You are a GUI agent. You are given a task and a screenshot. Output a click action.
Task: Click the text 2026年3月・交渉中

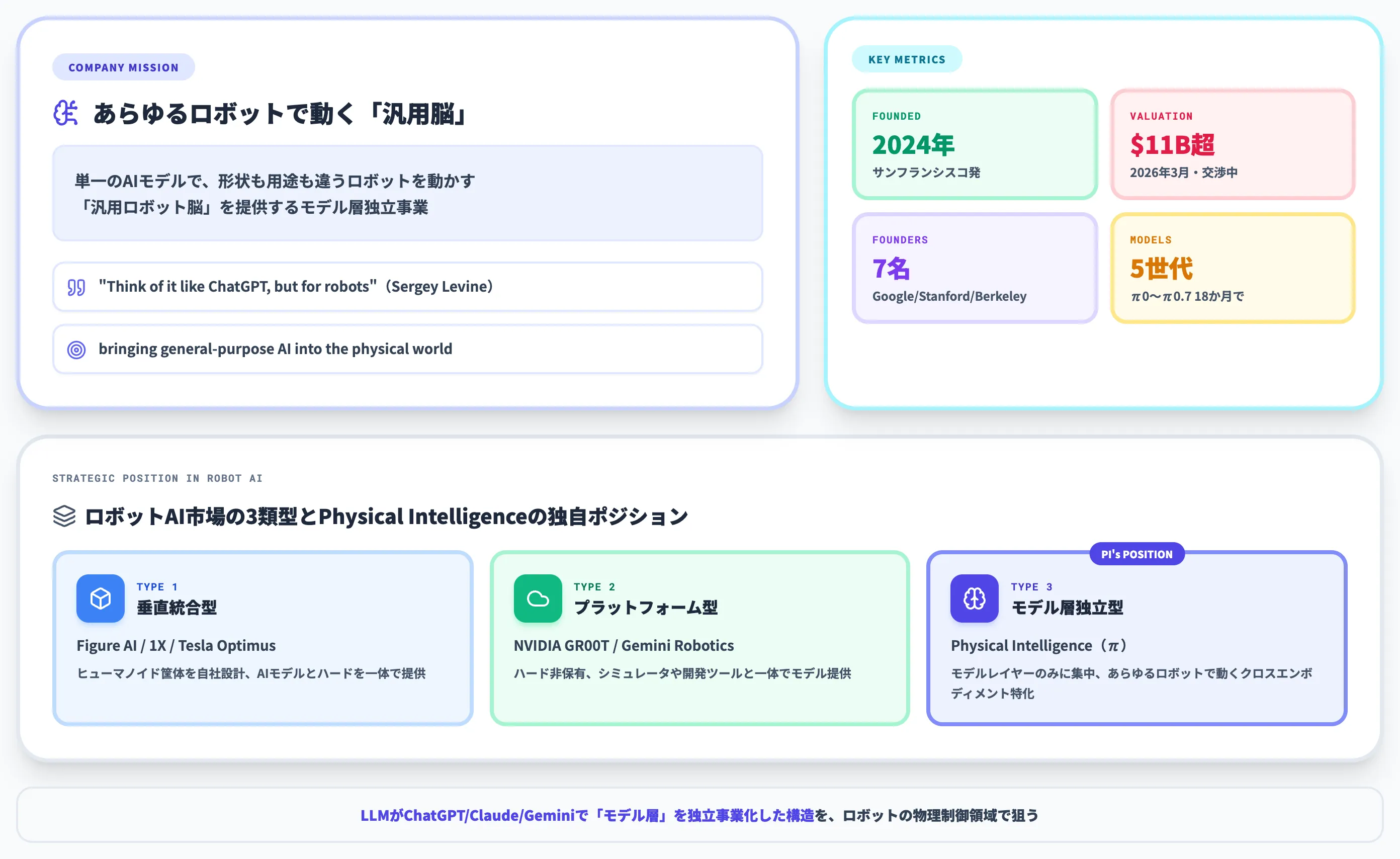[x=1183, y=172]
